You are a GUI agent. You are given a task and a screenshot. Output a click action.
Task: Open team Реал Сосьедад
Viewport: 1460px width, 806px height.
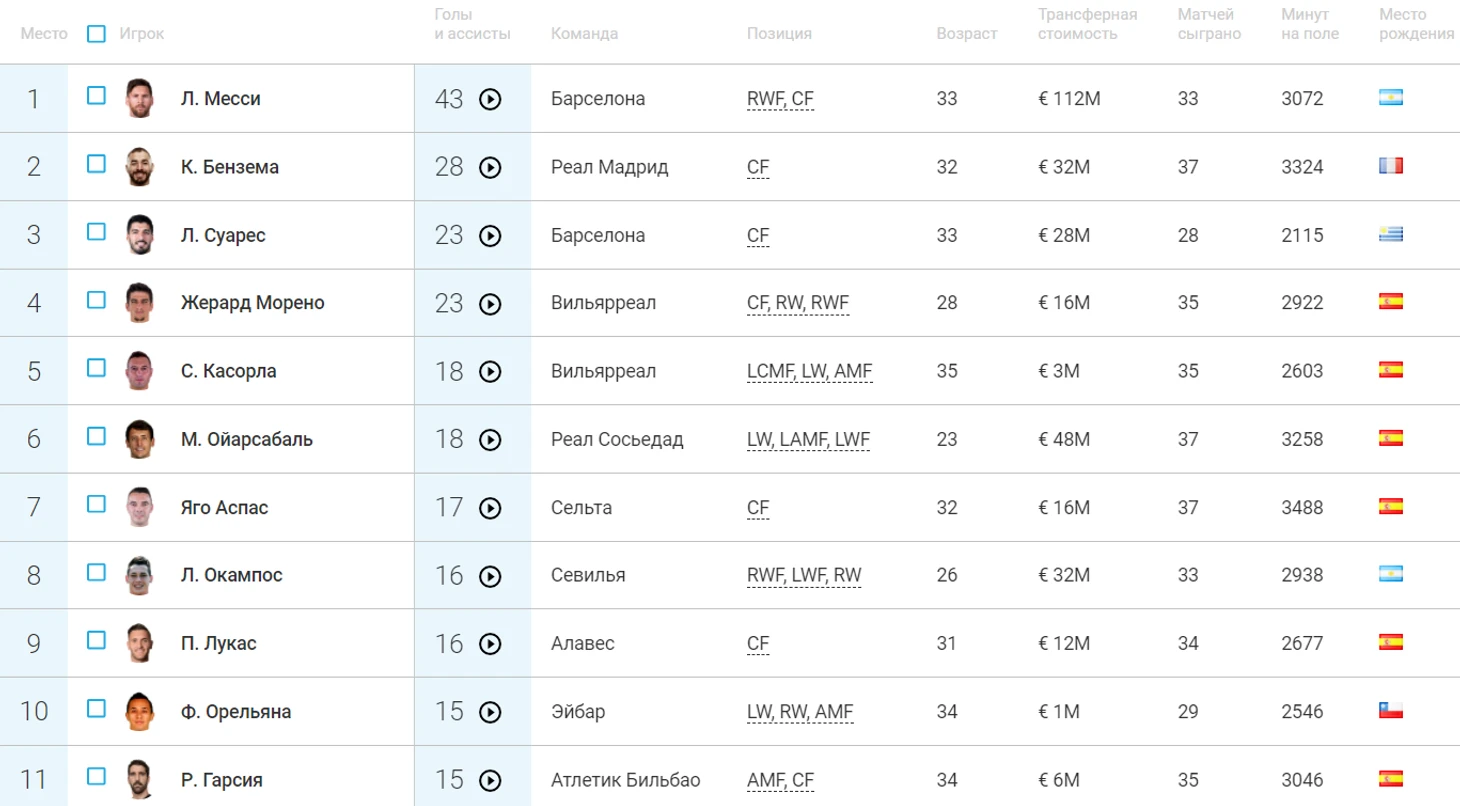click(617, 439)
